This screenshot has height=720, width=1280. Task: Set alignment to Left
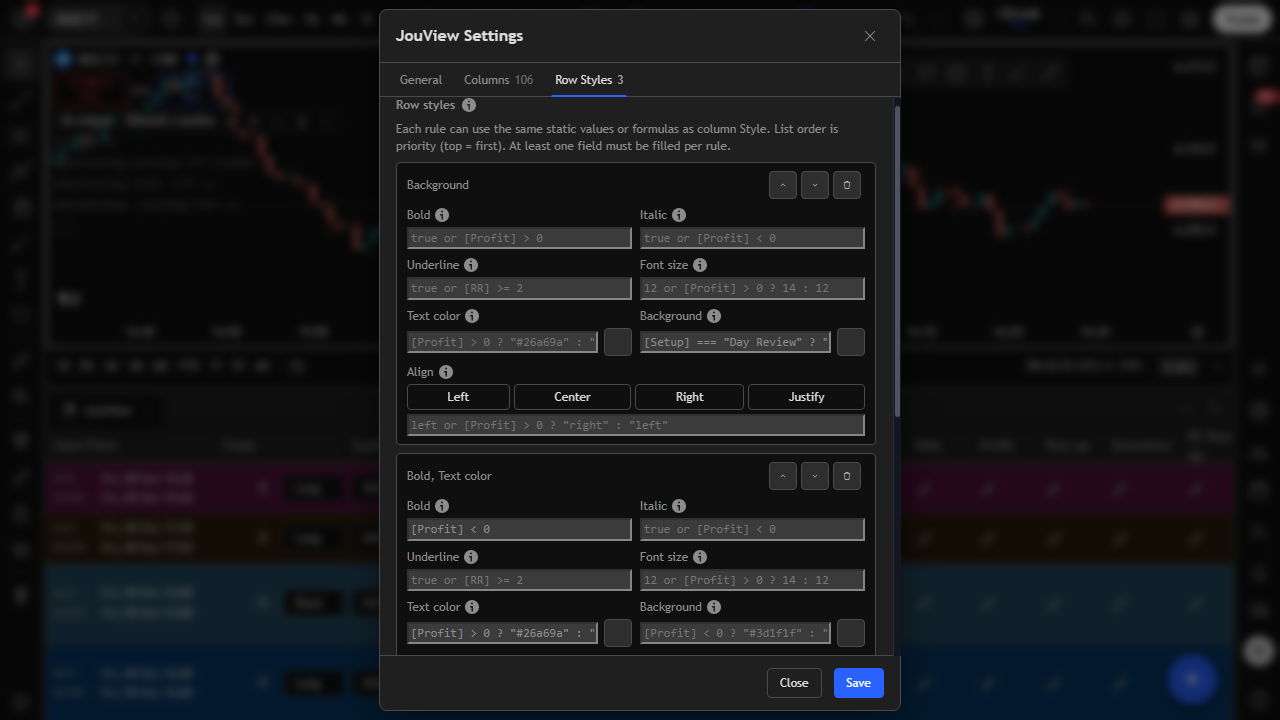click(458, 397)
